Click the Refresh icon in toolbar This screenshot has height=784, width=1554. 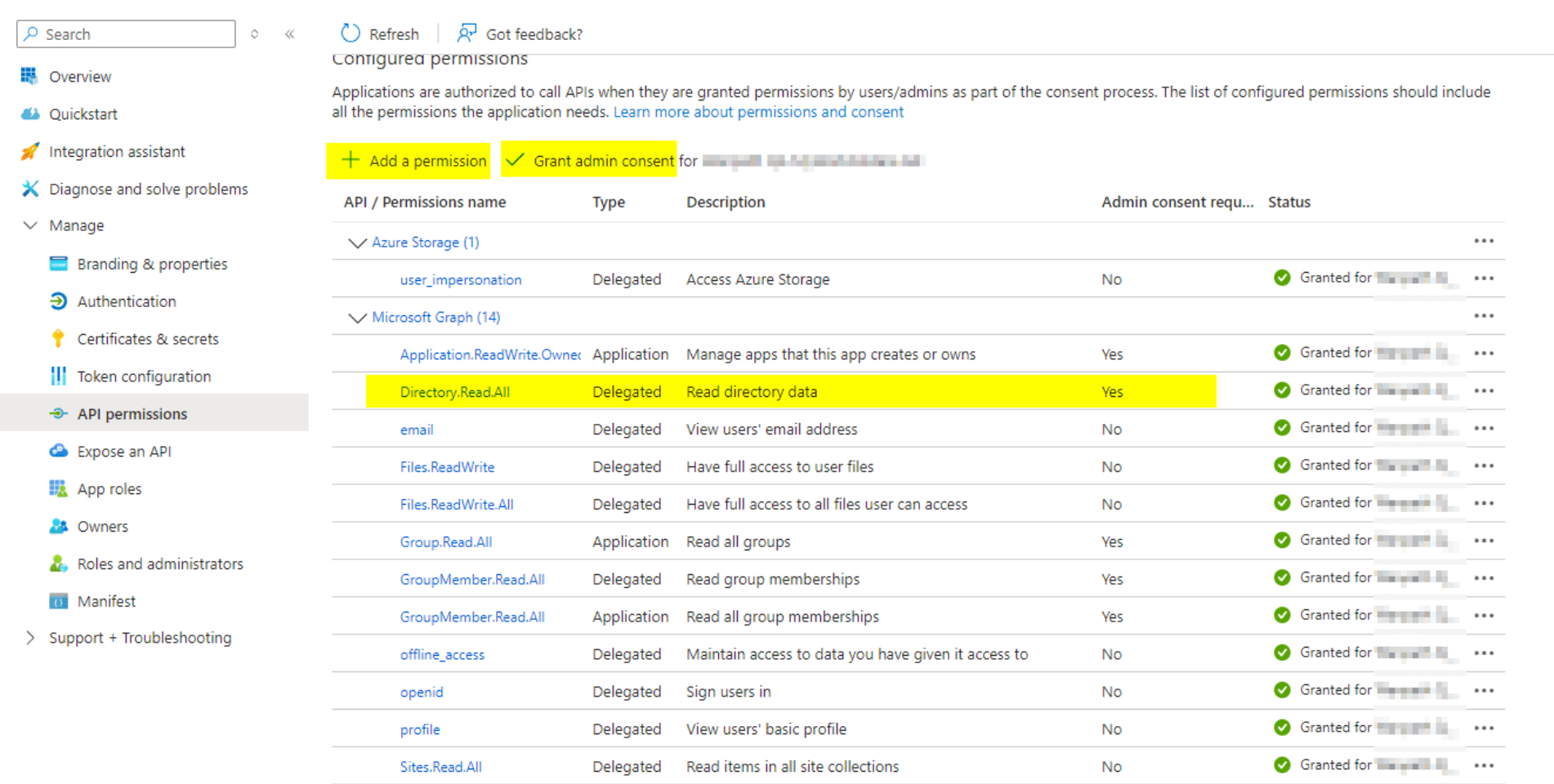[351, 33]
